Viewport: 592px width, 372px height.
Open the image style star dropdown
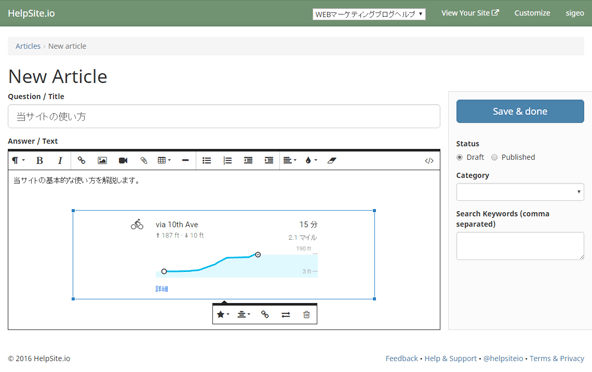click(223, 314)
